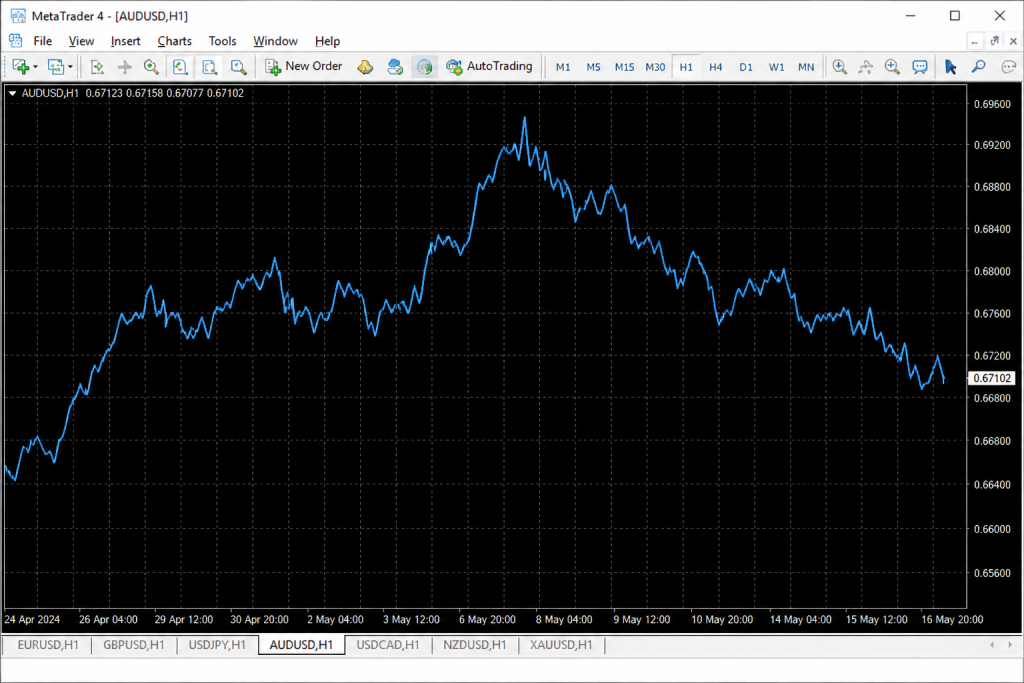Switch to M30 timeframe
This screenshot has width=1024, height=683.
655,67
